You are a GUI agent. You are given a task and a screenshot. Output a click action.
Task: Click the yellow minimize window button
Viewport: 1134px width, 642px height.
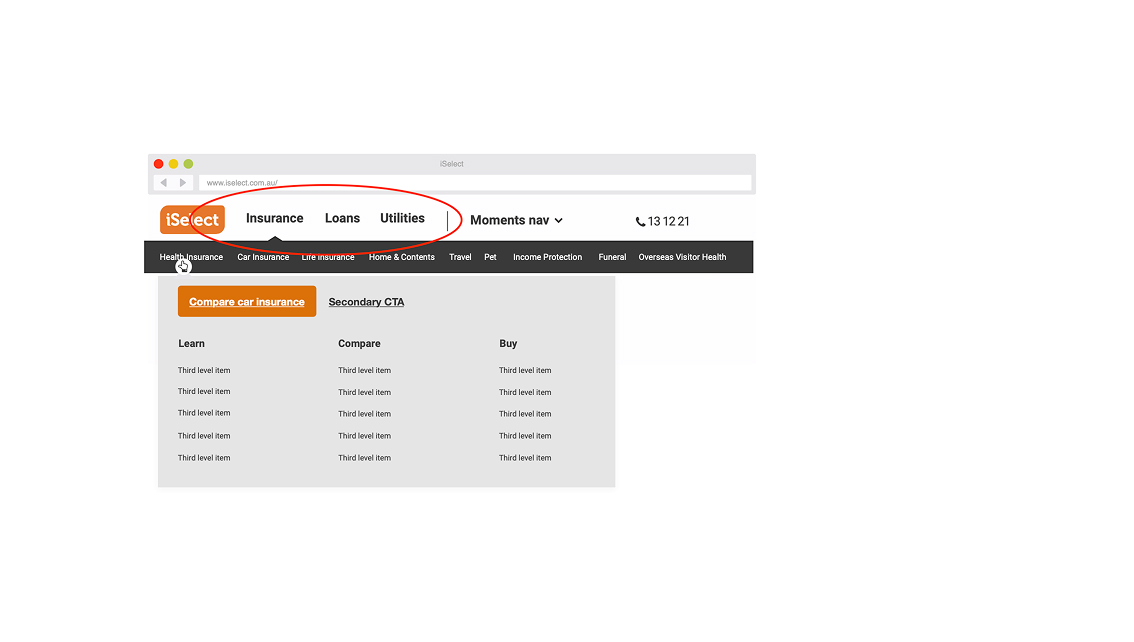[x=174, y=164]
